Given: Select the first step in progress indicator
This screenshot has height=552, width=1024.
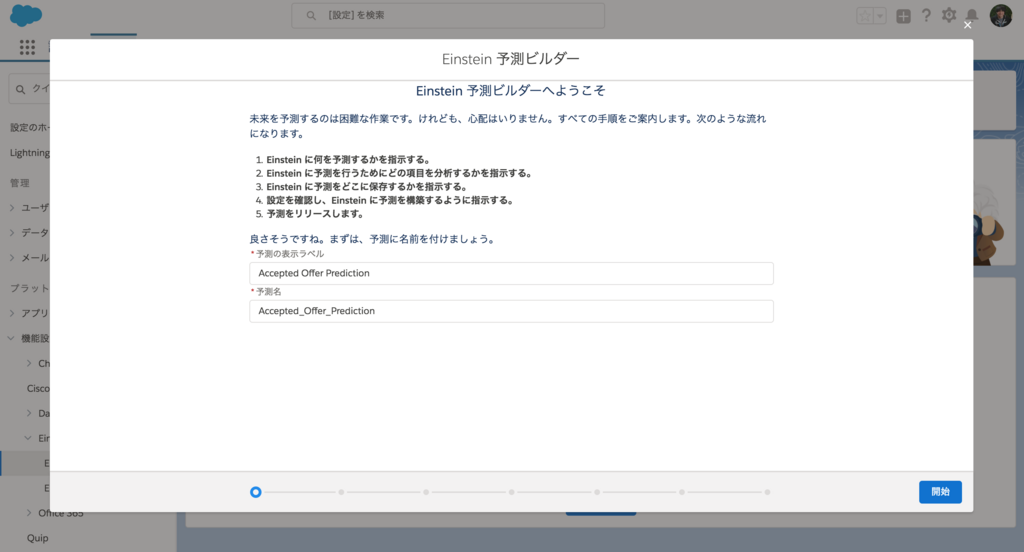Looking at the screenshot, I should click(255, 492).
